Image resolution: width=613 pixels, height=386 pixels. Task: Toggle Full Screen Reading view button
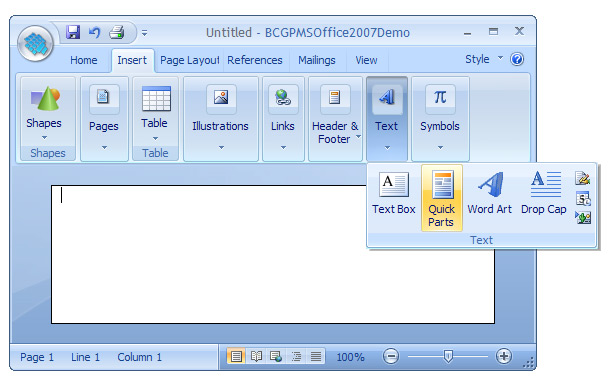point(256,356)
